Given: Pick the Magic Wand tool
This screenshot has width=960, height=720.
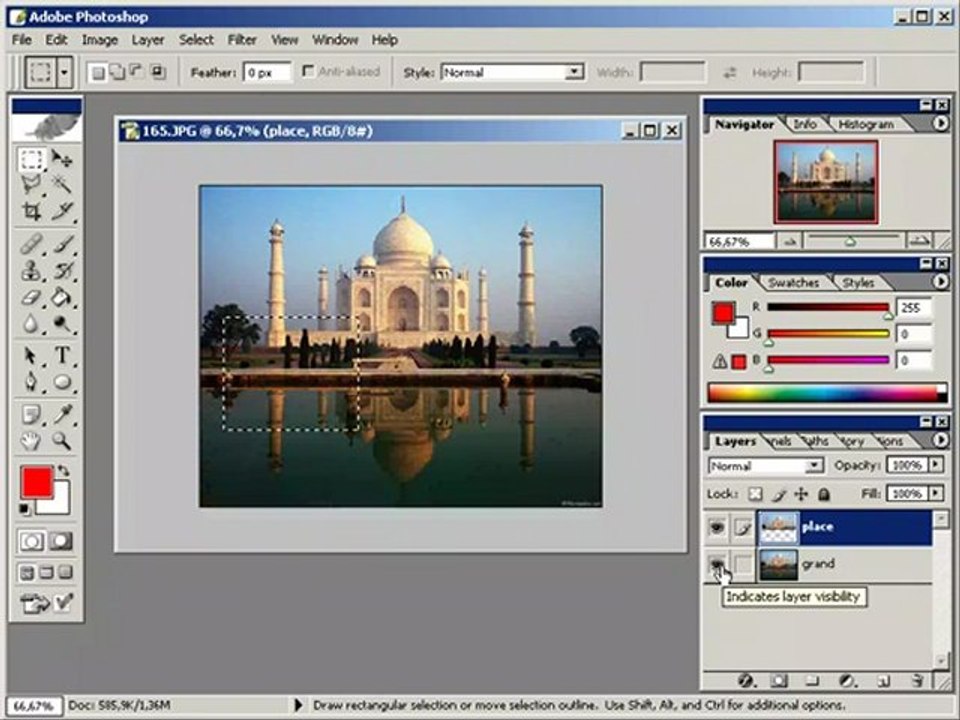Looking at the screenshot, I should [62, 184].
